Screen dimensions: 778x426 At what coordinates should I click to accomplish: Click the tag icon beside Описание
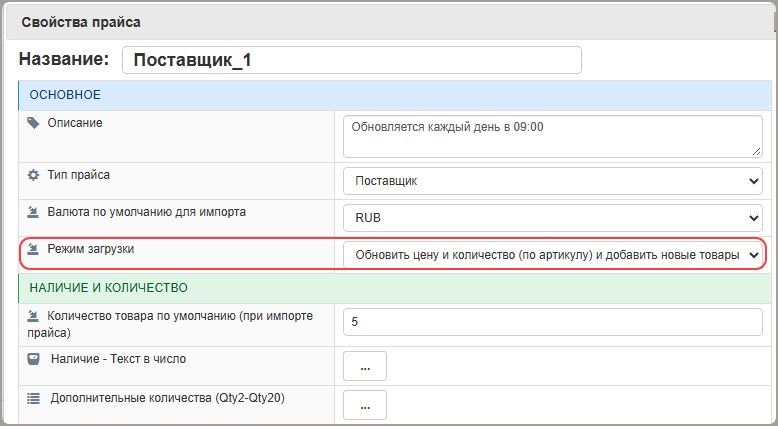(x=33, y=123)
